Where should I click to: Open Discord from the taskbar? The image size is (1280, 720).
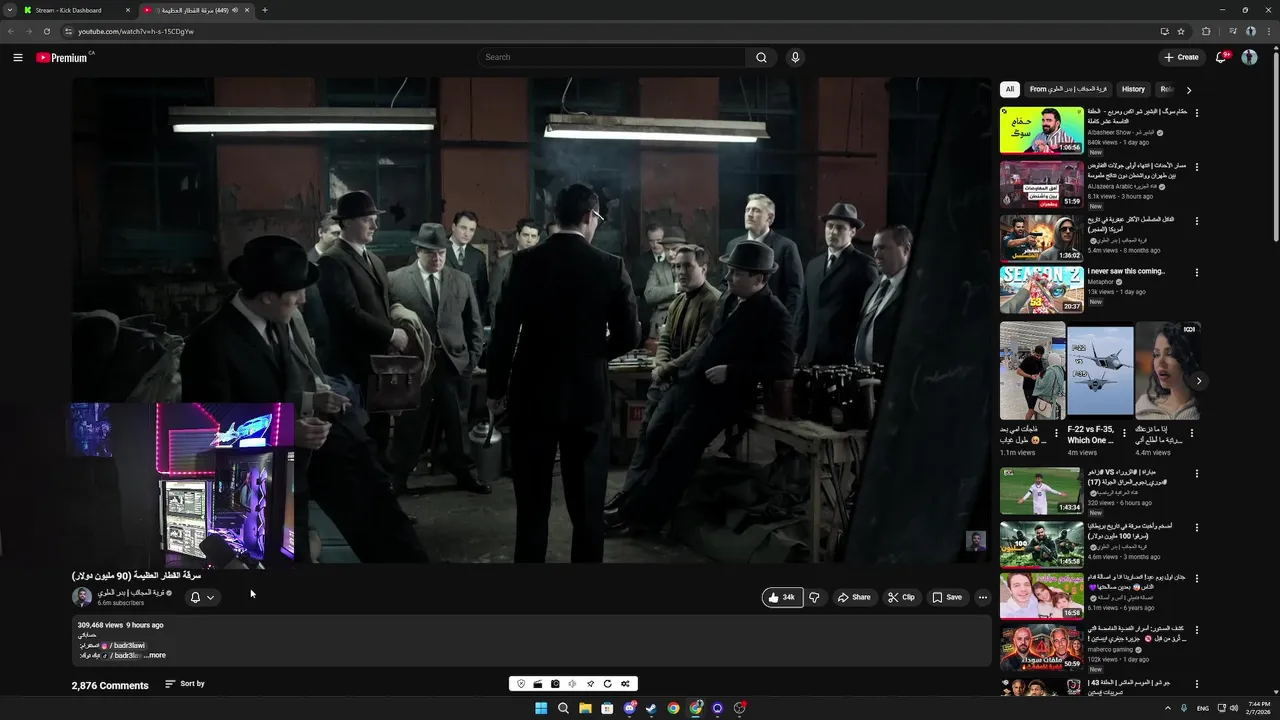629,708
